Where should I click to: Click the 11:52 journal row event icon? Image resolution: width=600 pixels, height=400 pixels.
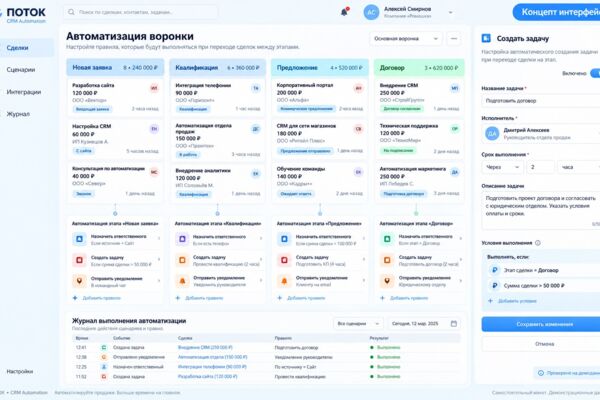click(104, 377)
